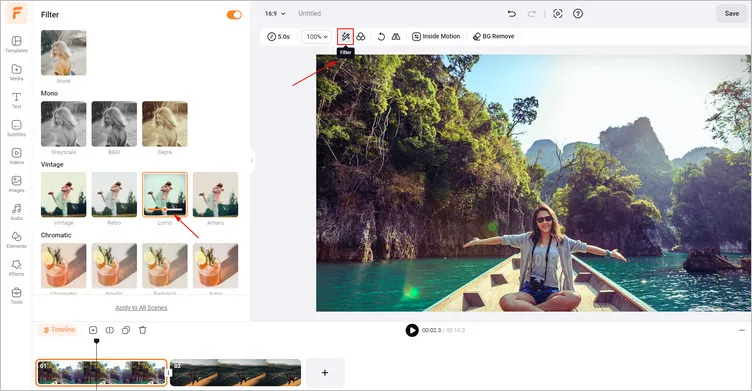
Task: Click the FlexClip logo icon
Action: pyautogui.click(x=16, y=13)
